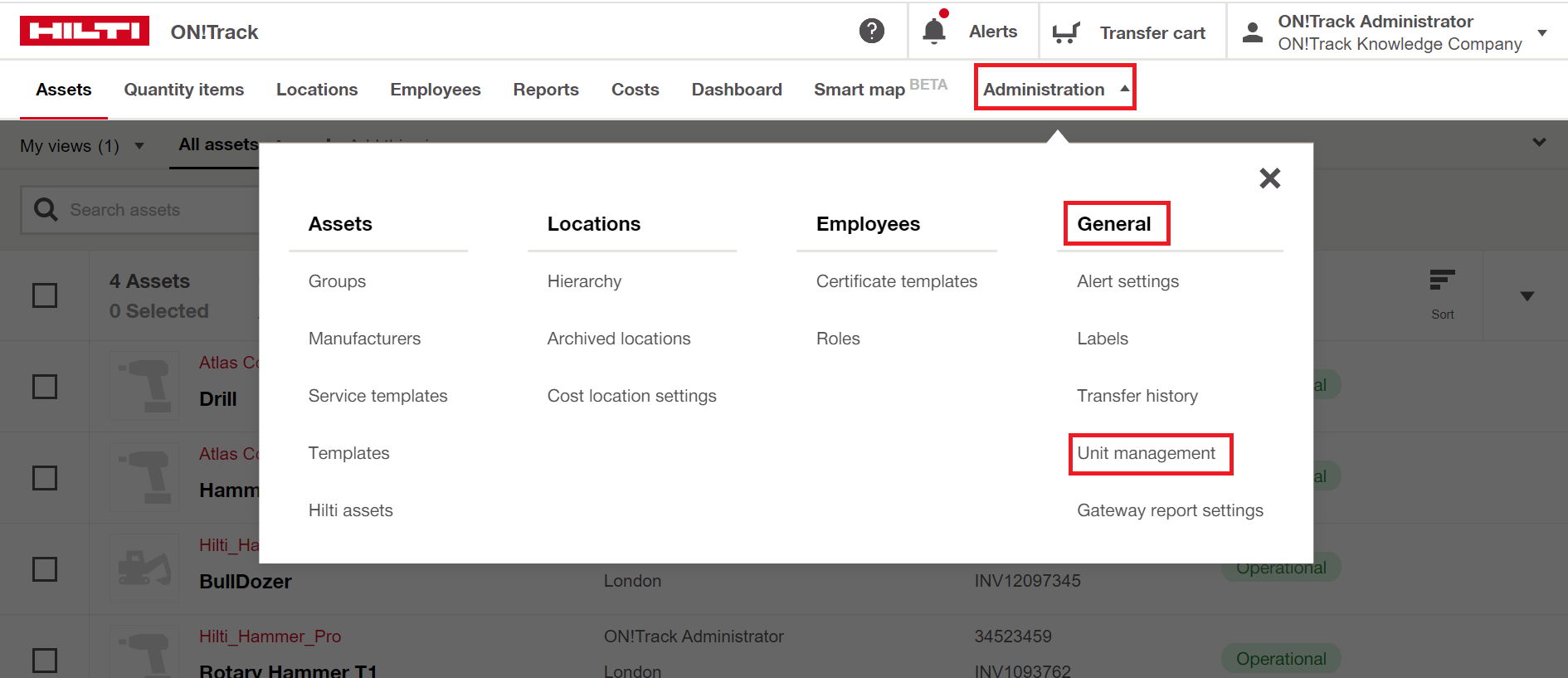Open the Transfer cart icon
The width and height of the screenshot is (1568, 678).
tap(1066, 32)
